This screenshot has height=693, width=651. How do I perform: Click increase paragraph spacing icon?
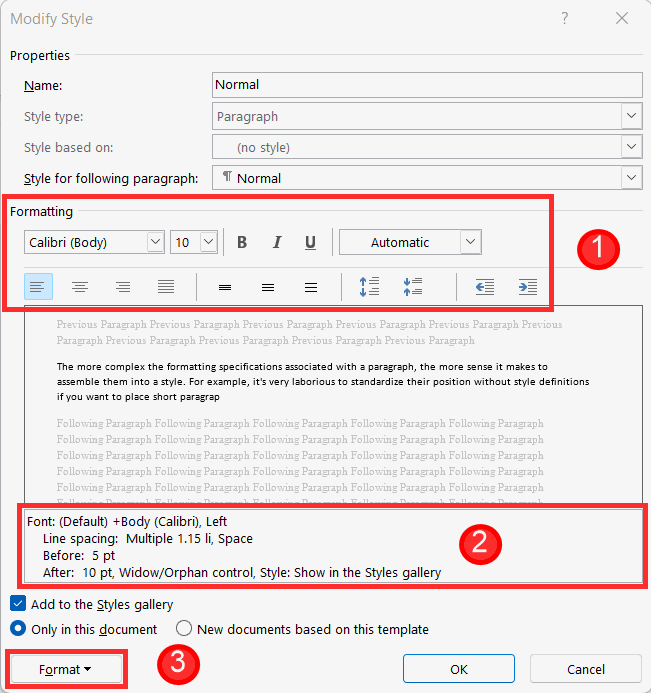coord(369,287)
